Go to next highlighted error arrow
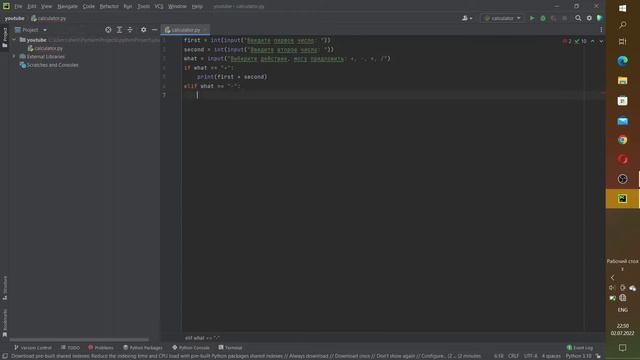 pos(601,41)
